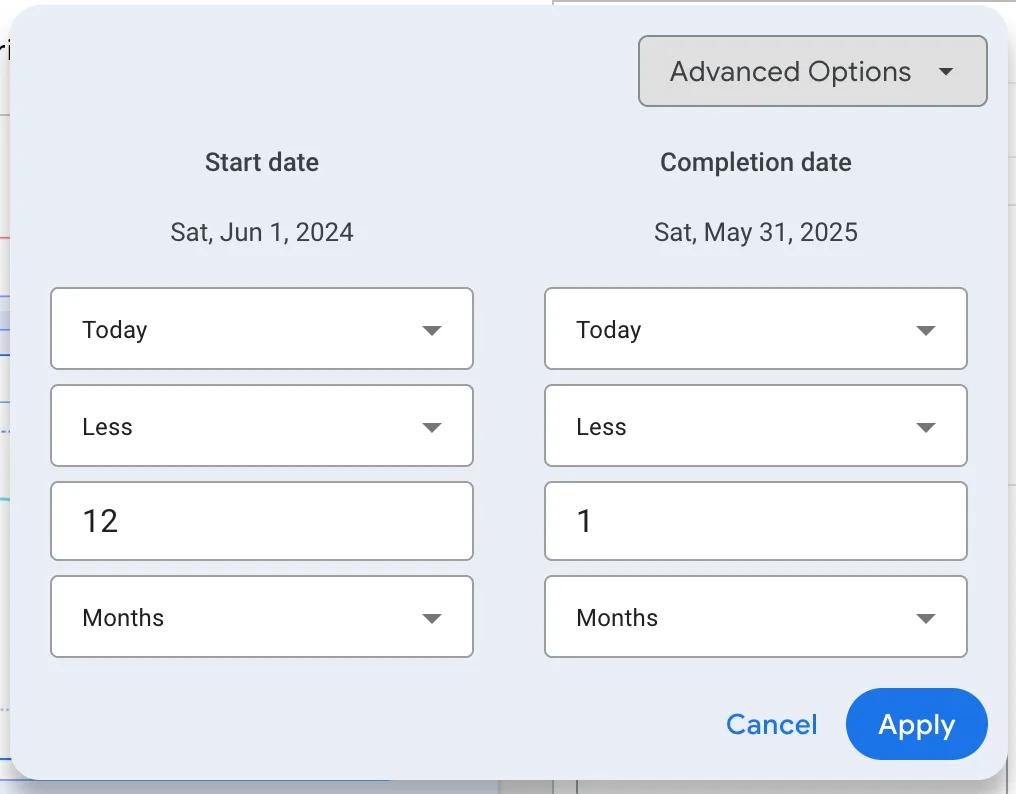Click arrow icon of Start date Less selector
Image resolution: width=1016 pixels, height=794 pixels.
coord(432,427)
